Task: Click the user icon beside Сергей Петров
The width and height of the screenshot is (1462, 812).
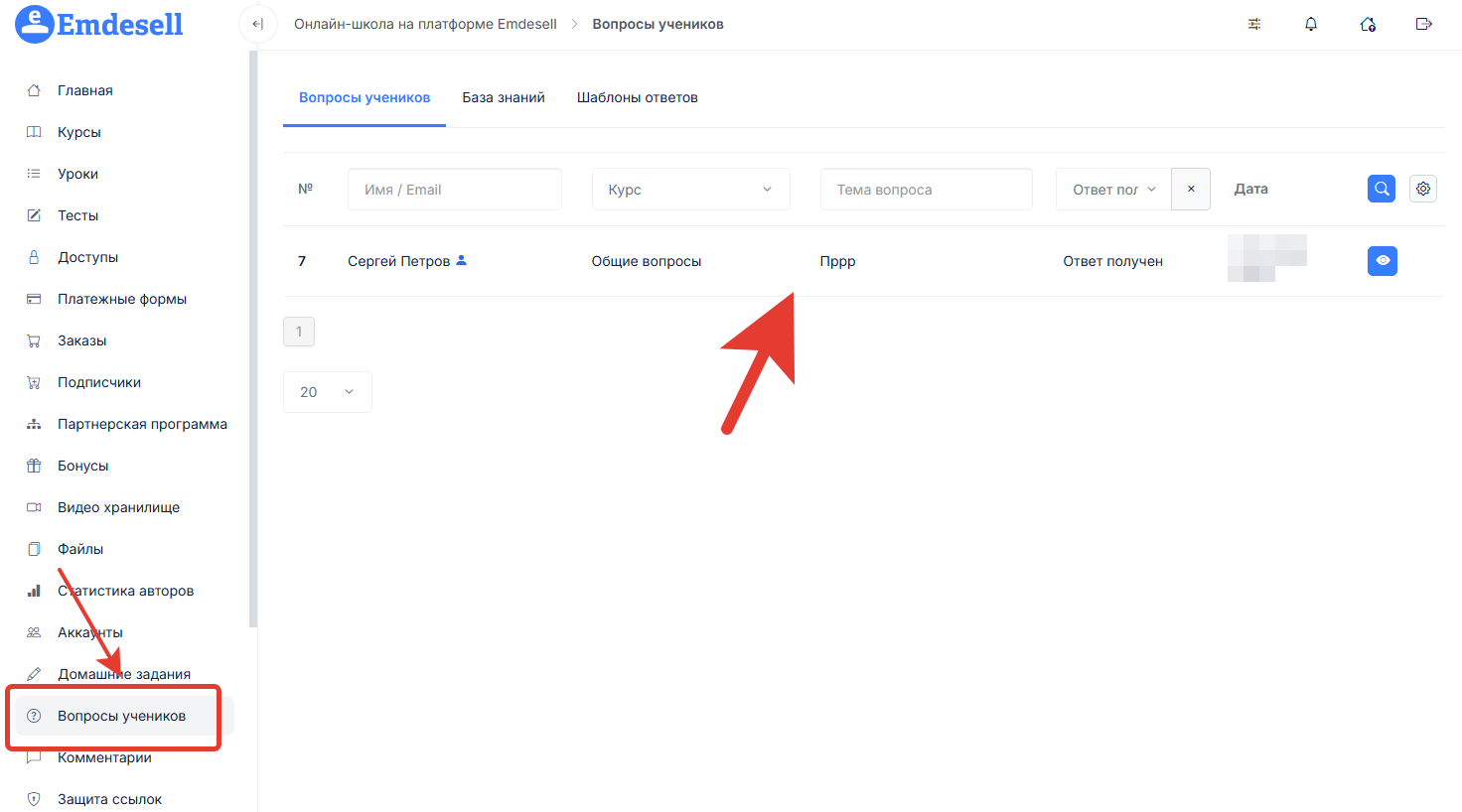Action: (461, 260)
